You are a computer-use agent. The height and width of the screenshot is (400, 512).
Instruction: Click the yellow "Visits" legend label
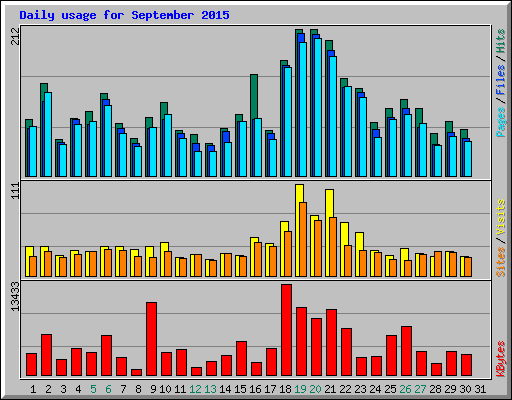500,218
